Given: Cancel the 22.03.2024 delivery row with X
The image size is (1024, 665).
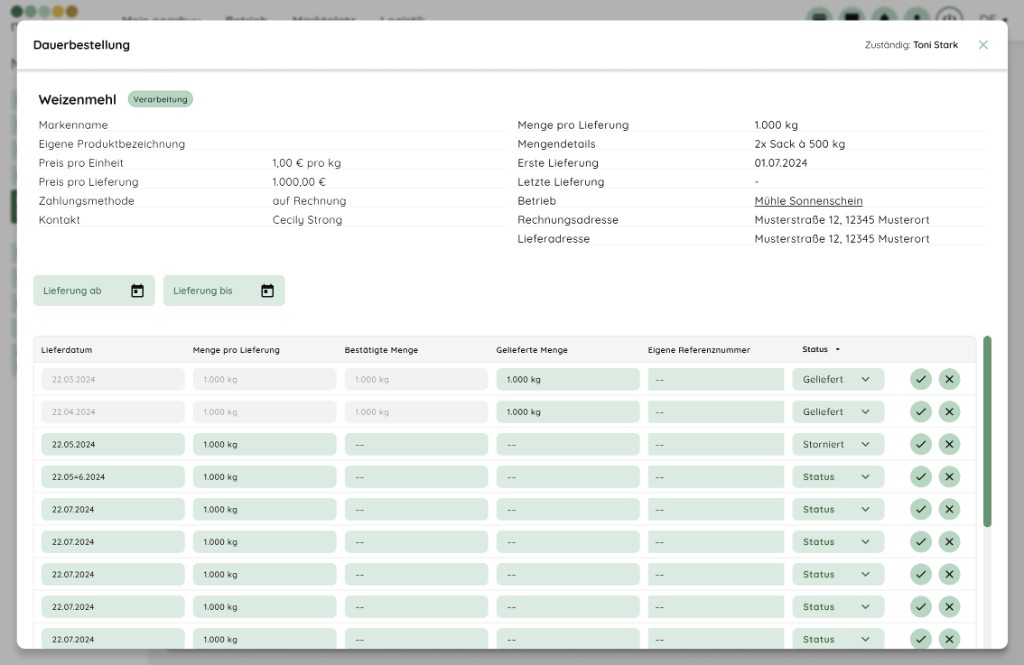Looking at the screenshot, I should (x=950, y=380).
